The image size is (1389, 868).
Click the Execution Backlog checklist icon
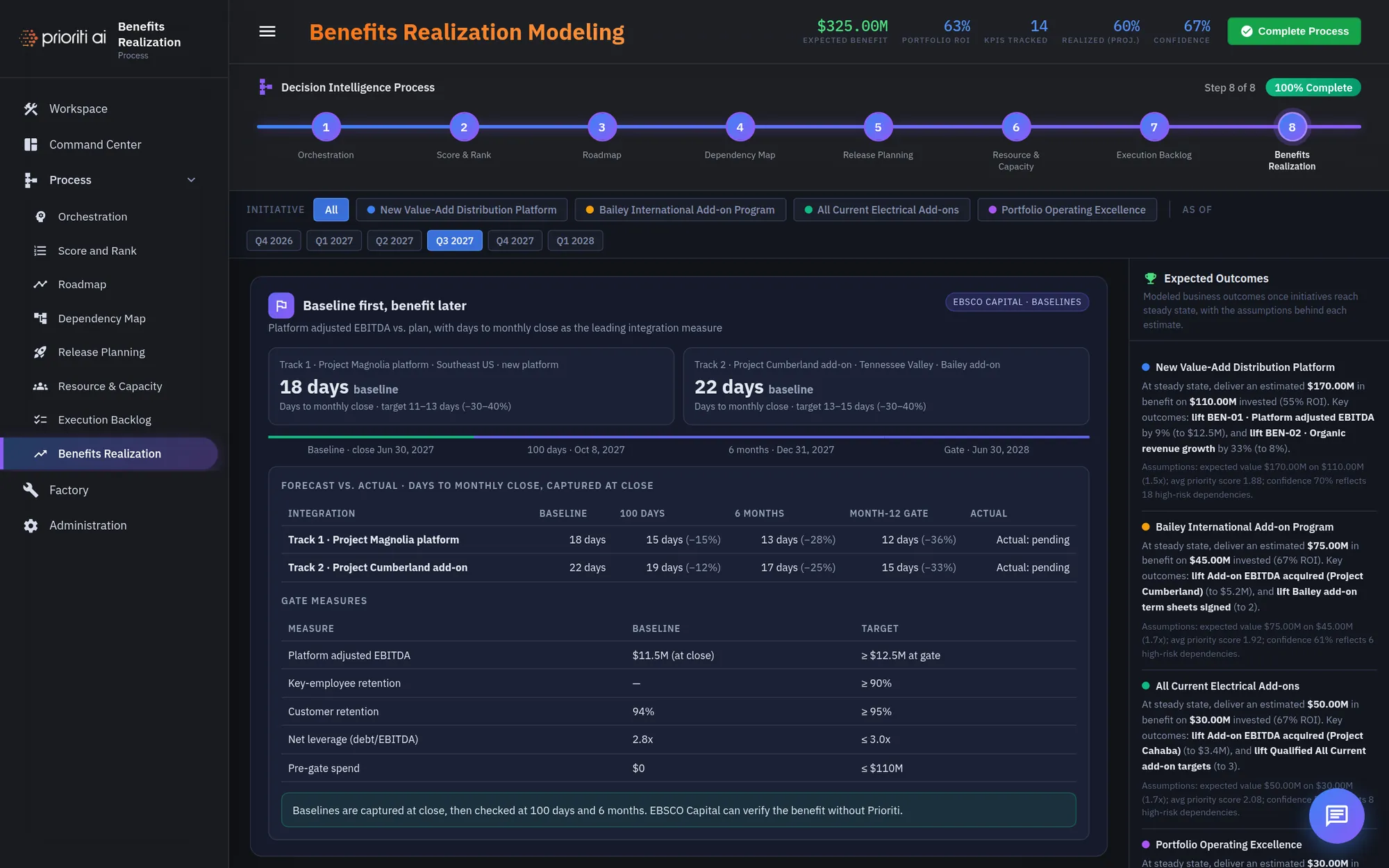coord(40,419)
